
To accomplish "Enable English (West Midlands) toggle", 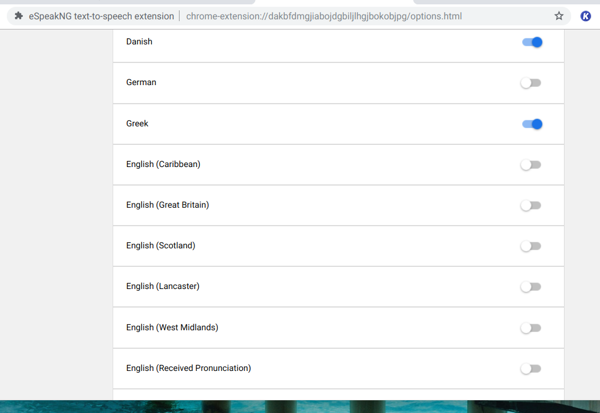I will tap(531, 328).
